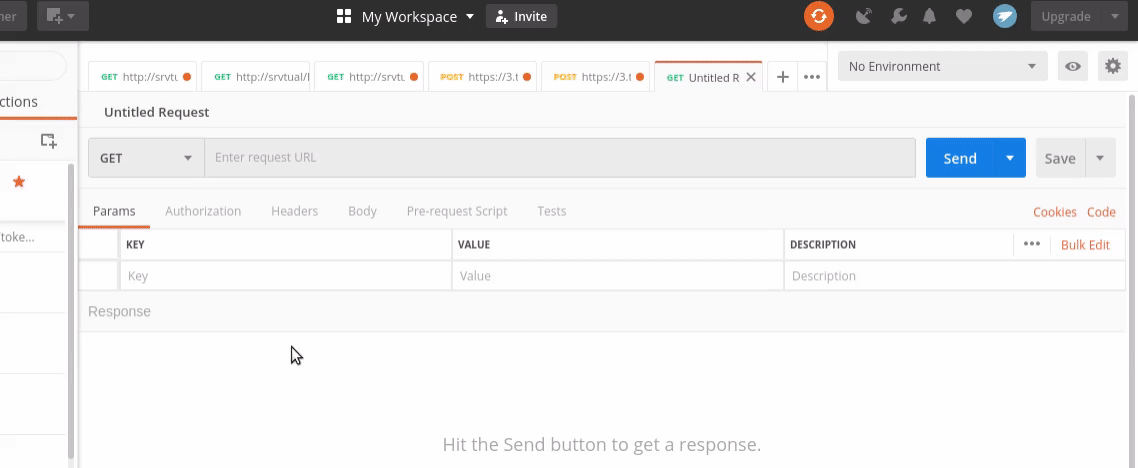Click the heart icon in top bar
The image size is (1138, 468).
click(963, 16)
